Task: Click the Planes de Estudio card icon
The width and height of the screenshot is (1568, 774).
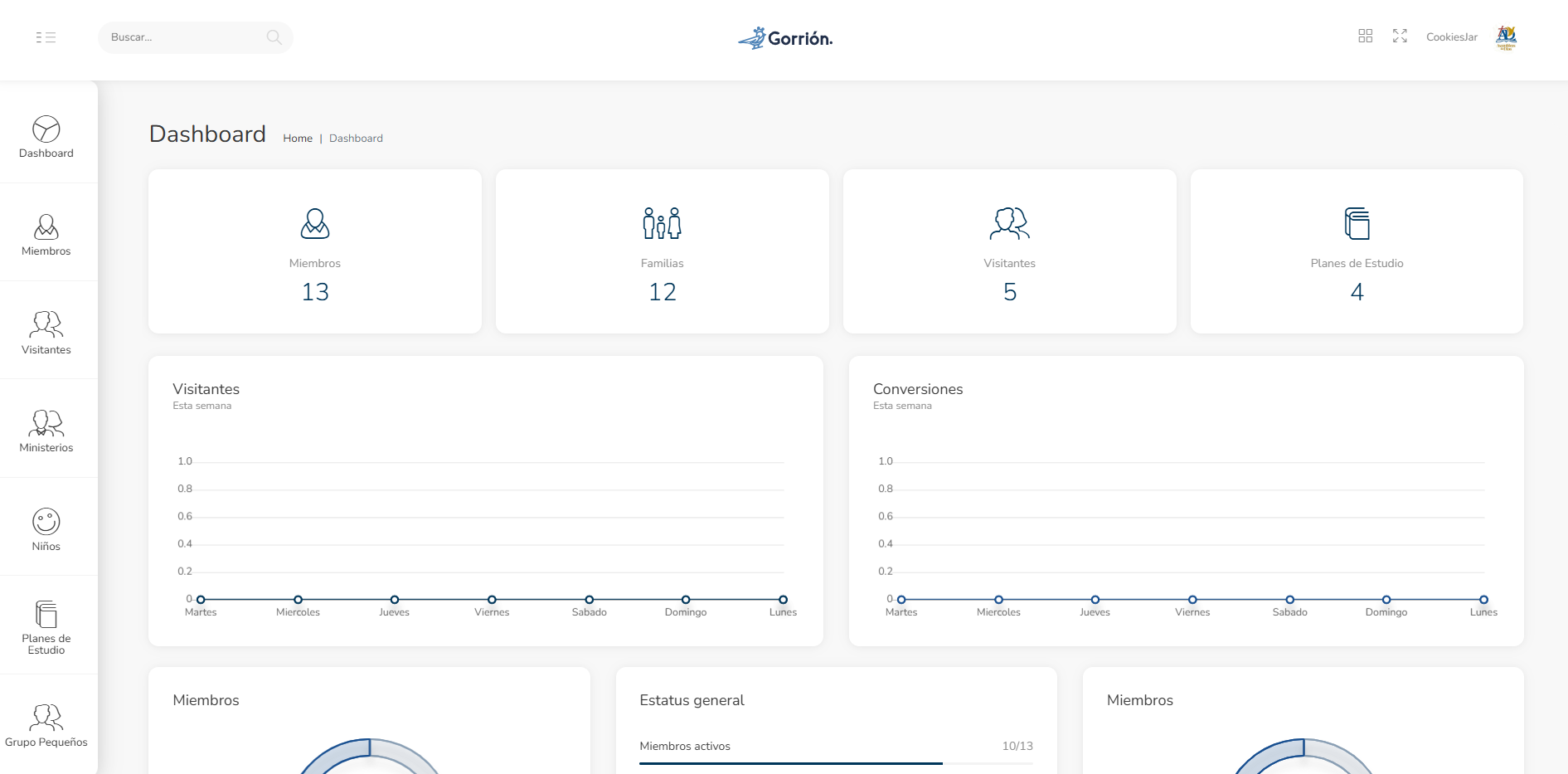Action: coord(1357,223)
